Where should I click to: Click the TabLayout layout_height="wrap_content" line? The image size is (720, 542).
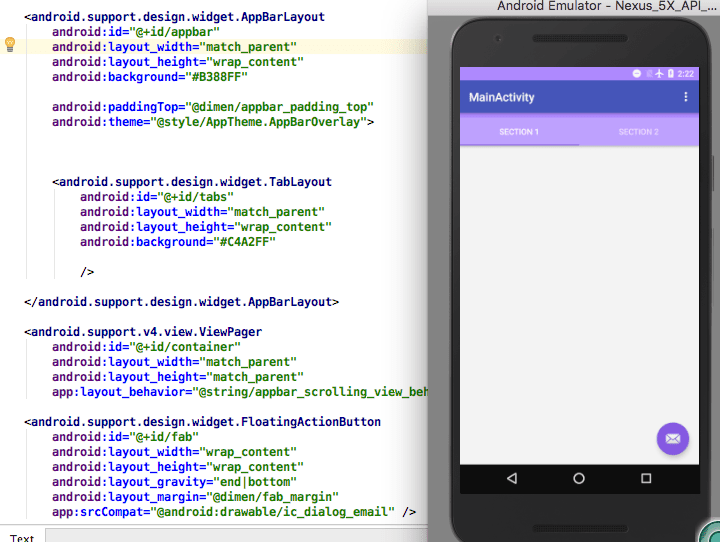[x=206, y=227]
